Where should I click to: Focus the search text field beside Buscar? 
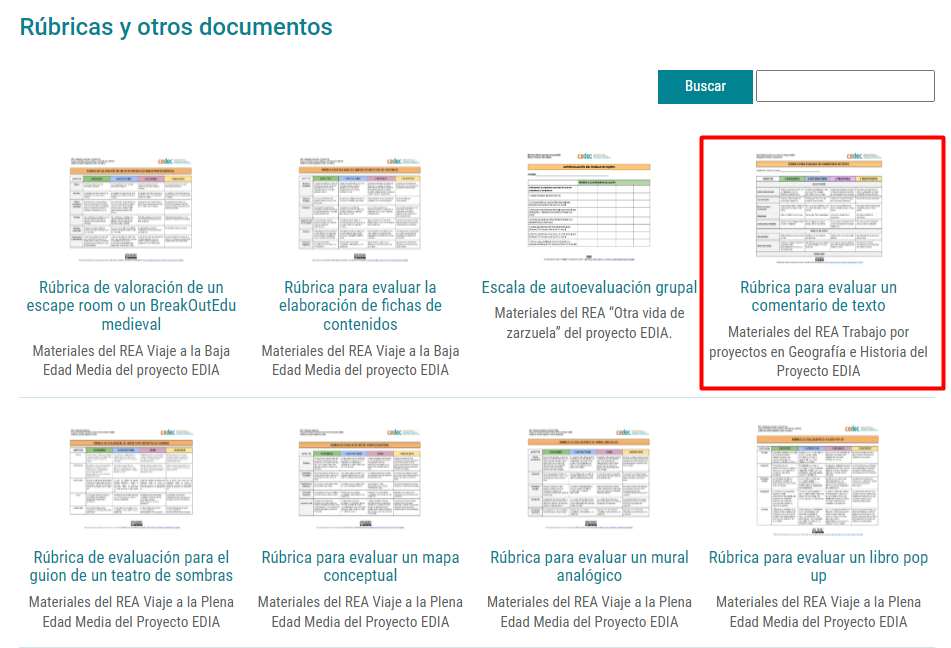[845, 86]
